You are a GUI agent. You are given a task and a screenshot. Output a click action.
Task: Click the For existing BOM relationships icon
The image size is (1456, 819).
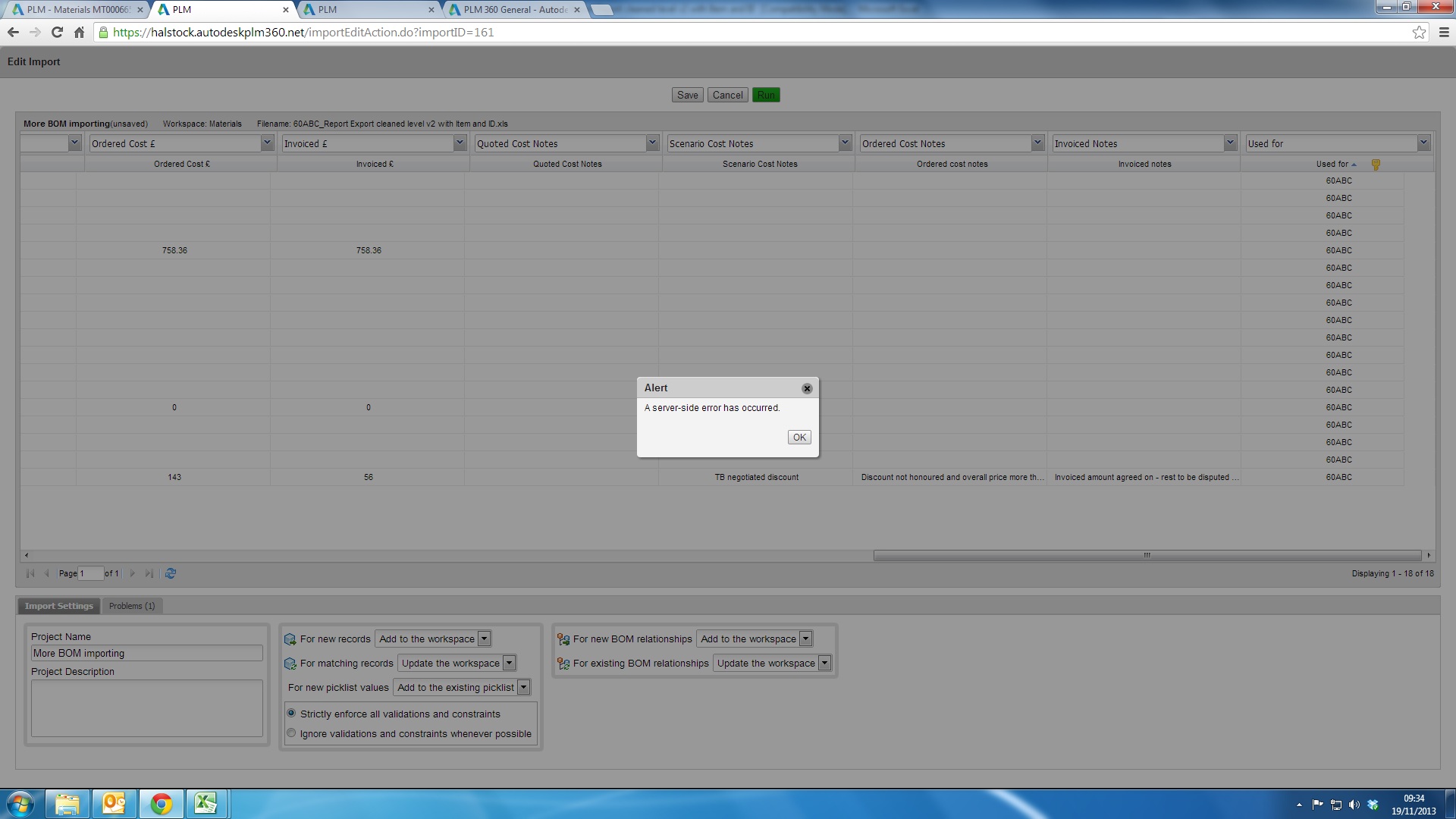pyautogui.click(x=563, y=664)
